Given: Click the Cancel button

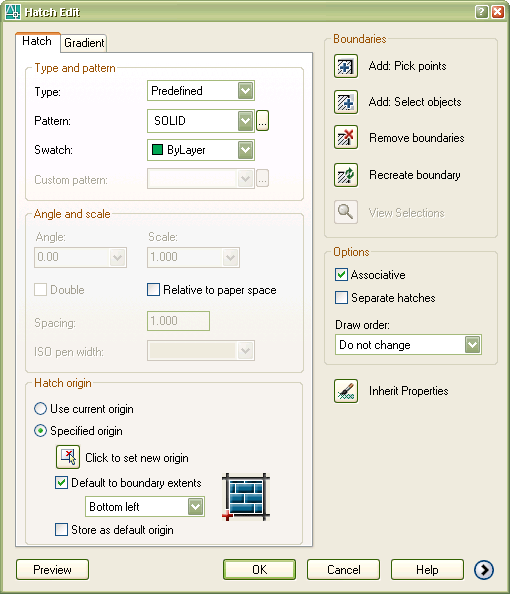Looking at the screenshot, I should tap(343, 570).
